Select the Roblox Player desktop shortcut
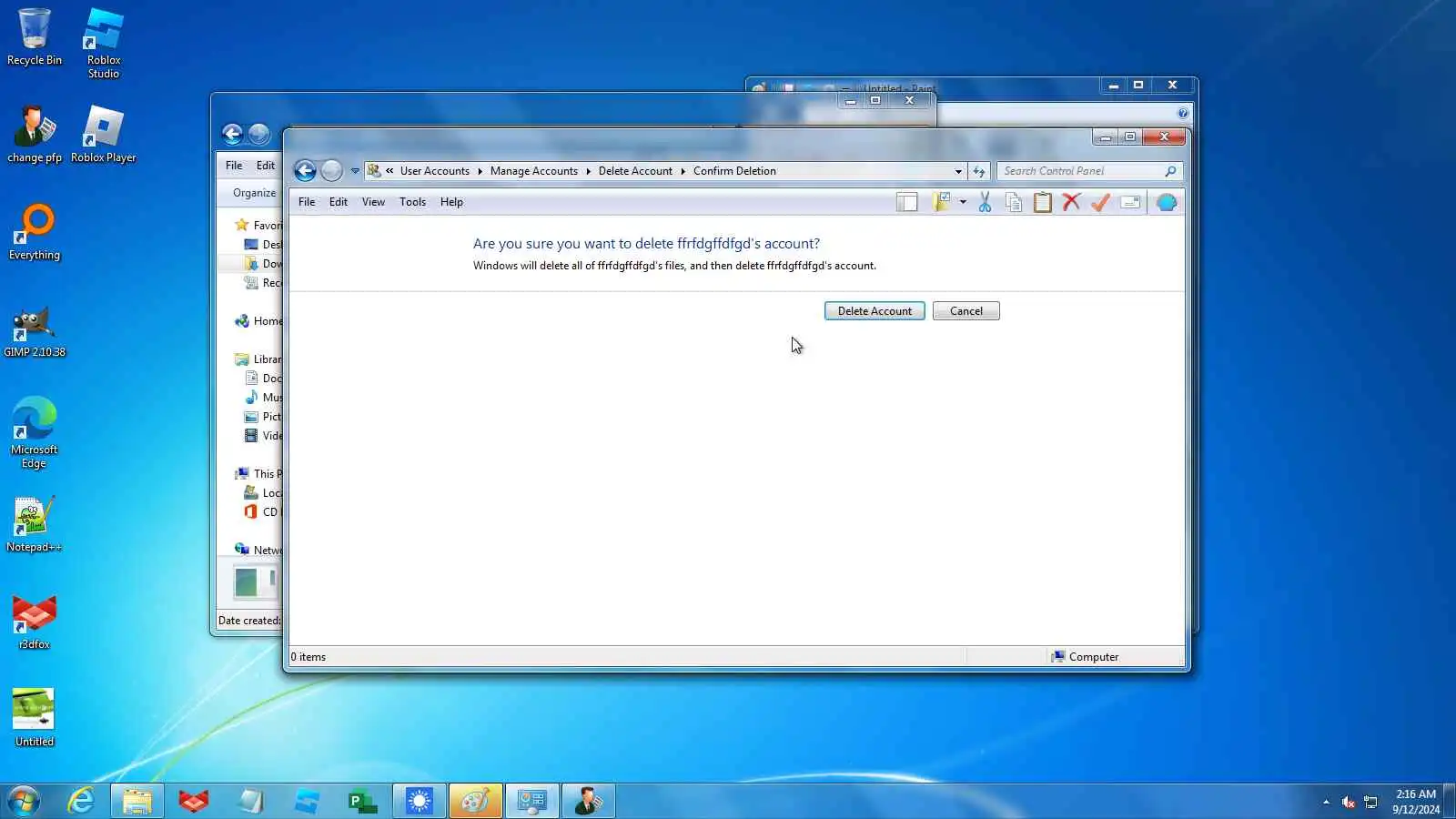 [104, 135]
